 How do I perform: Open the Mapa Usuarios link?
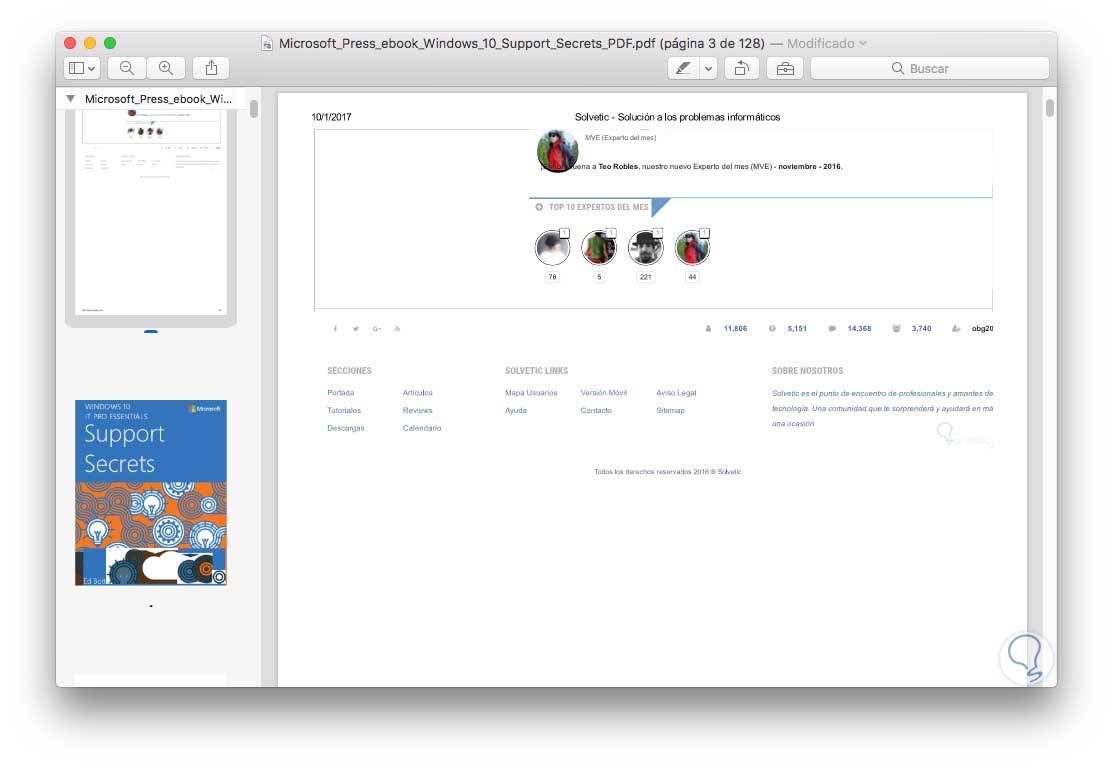point(531,392)
